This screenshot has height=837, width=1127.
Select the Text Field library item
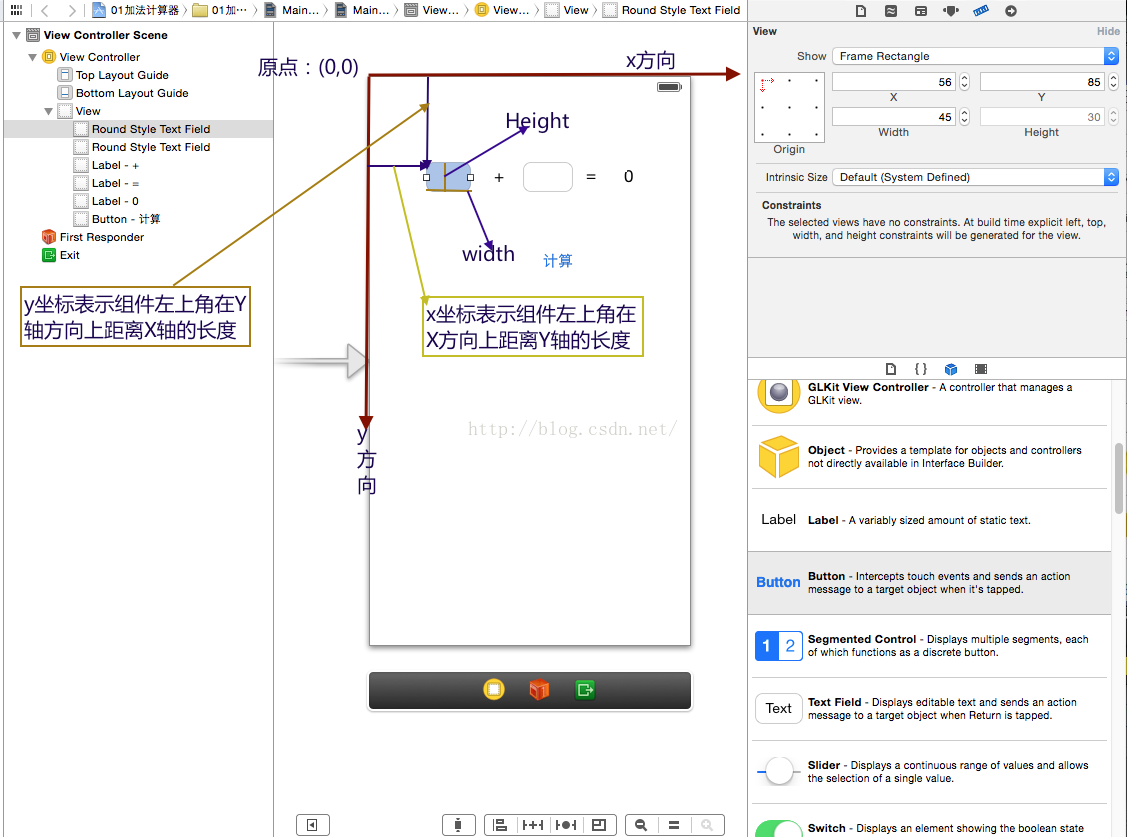929,708
